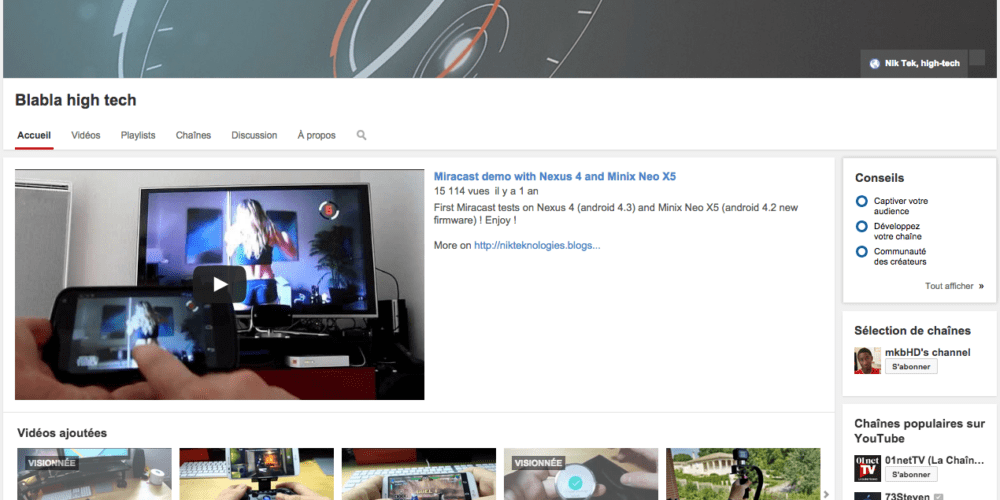Screen dimensions: 1000x500
Task: Open mkbHD's channel name link
Action: tap(927, 352)
